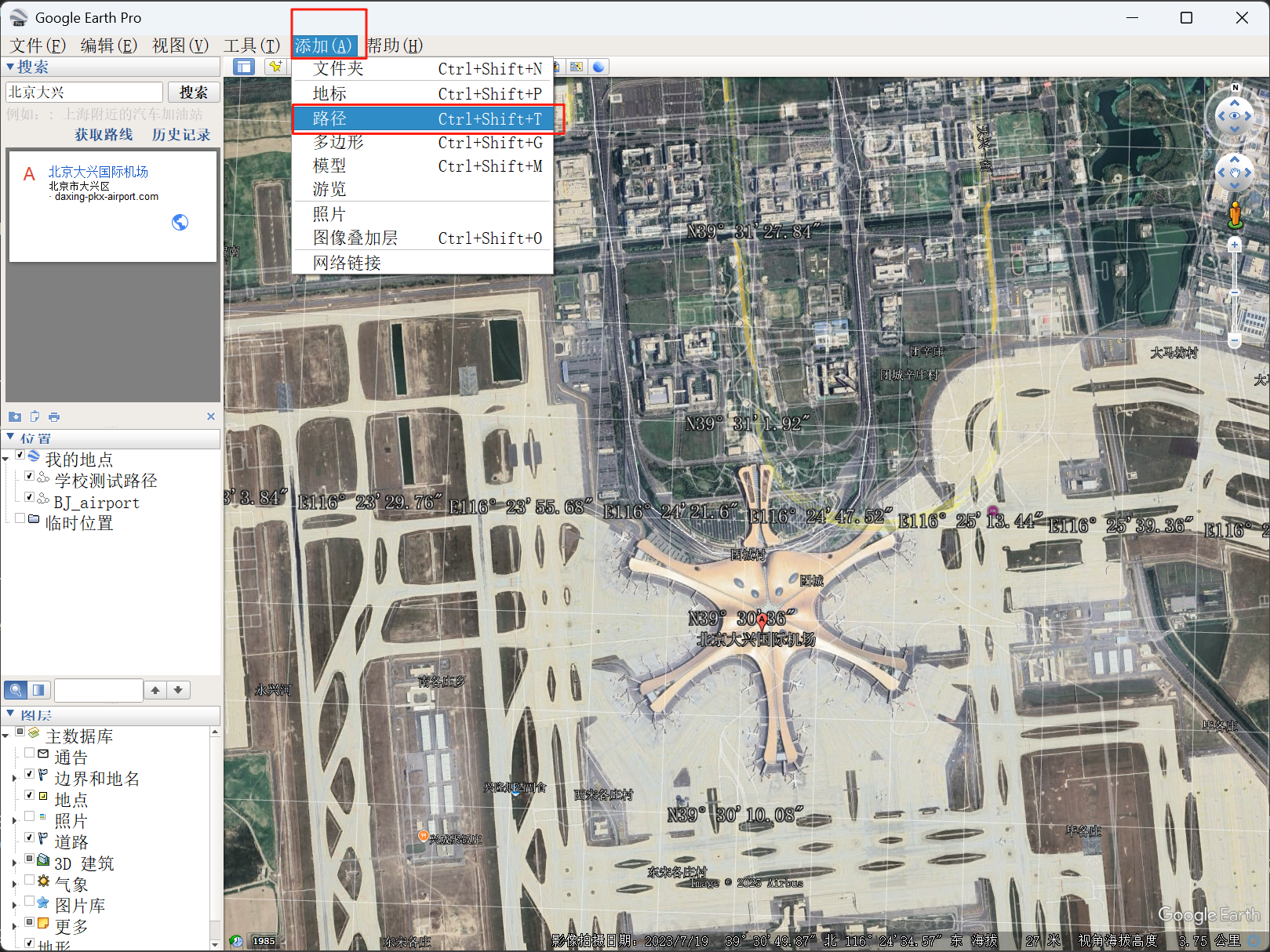Toggle the sidebar visibility toolbar button

coord(244,67)
